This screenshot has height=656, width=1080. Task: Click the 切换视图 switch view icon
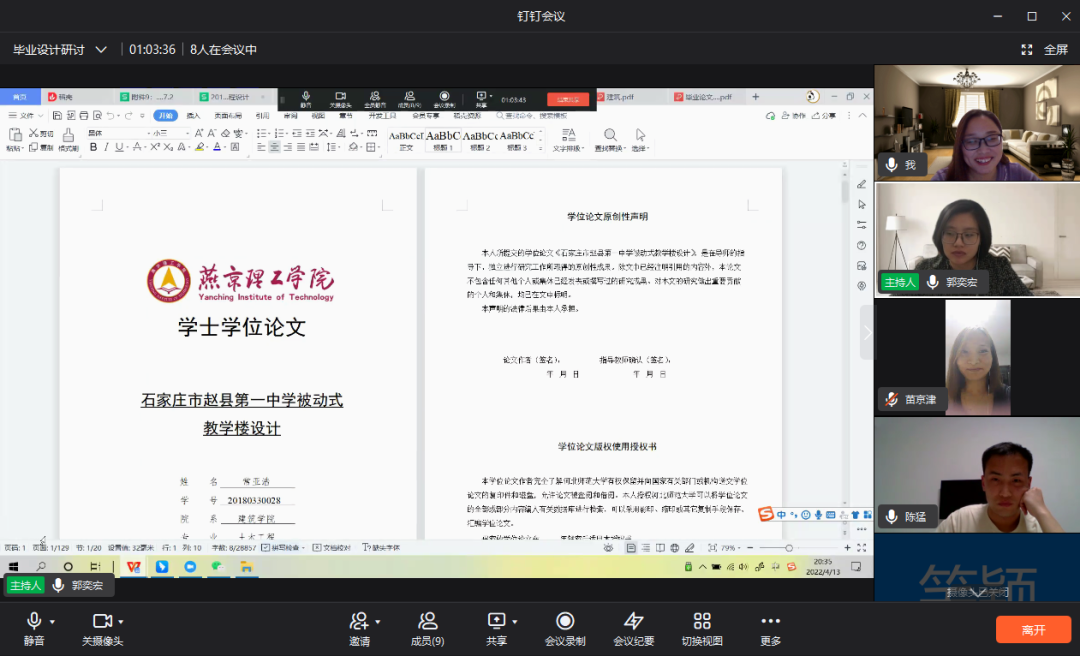[x=702, y=622]
